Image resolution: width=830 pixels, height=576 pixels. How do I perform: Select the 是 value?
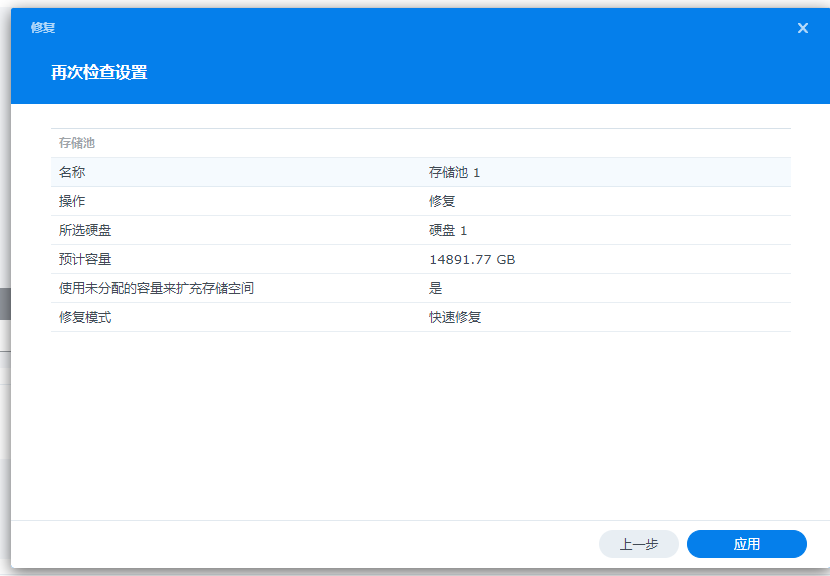tap(435, 288)
